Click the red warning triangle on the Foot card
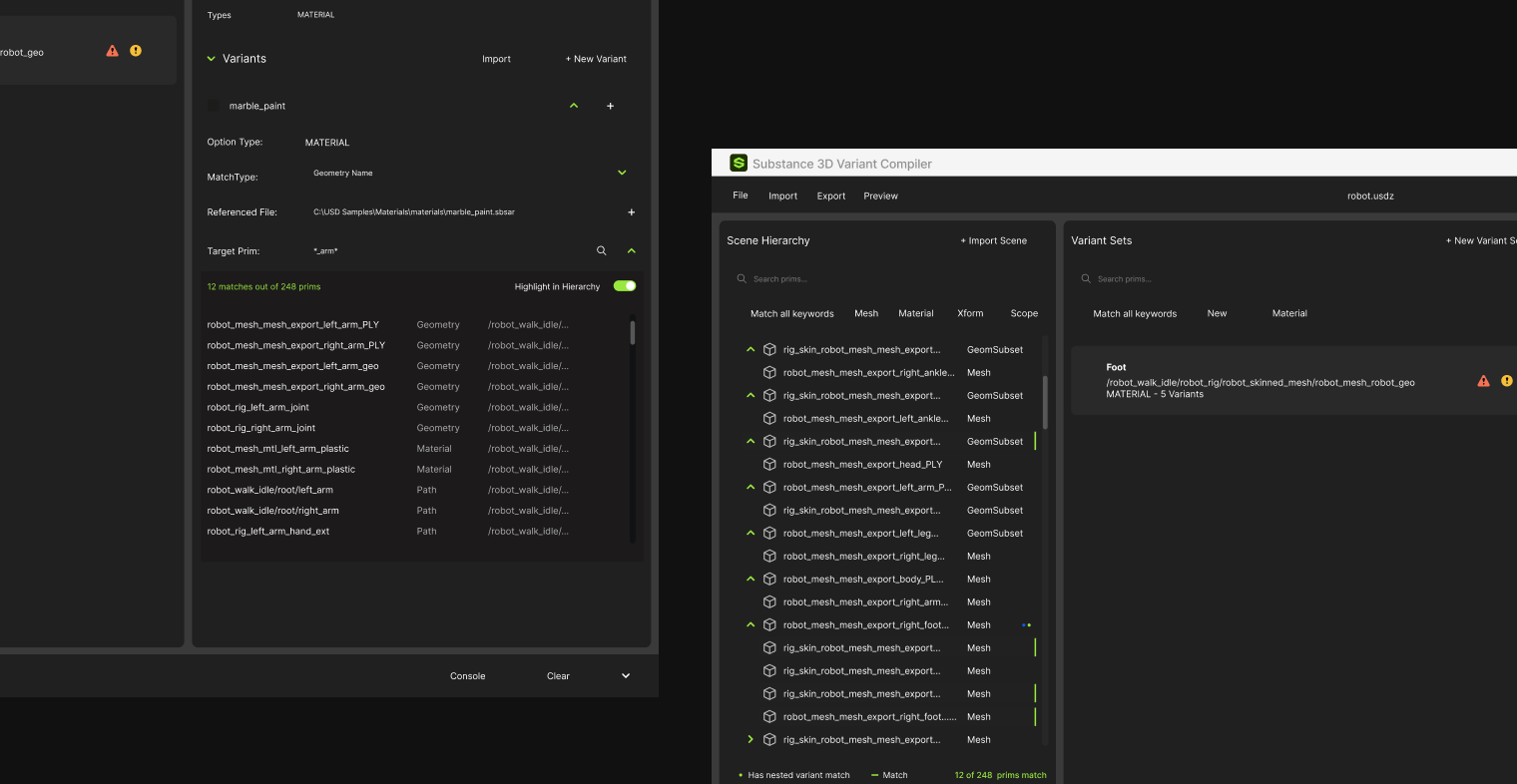1517x784 pixels. tap(1483, 381)
